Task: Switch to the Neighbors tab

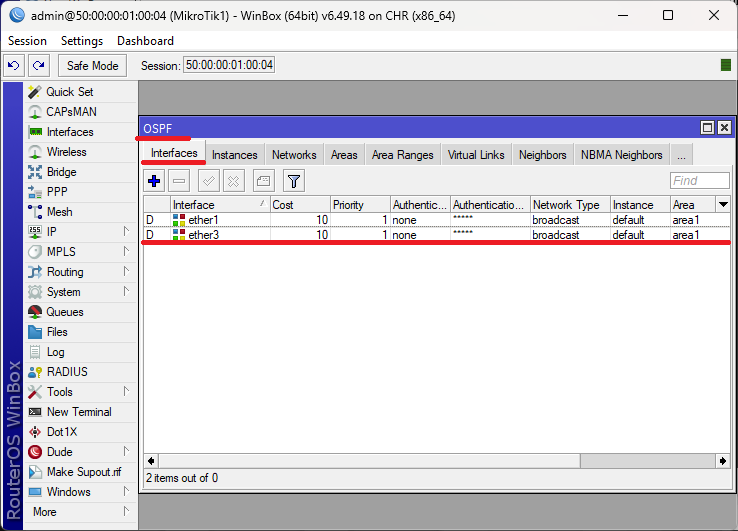Action: [542, 155]
